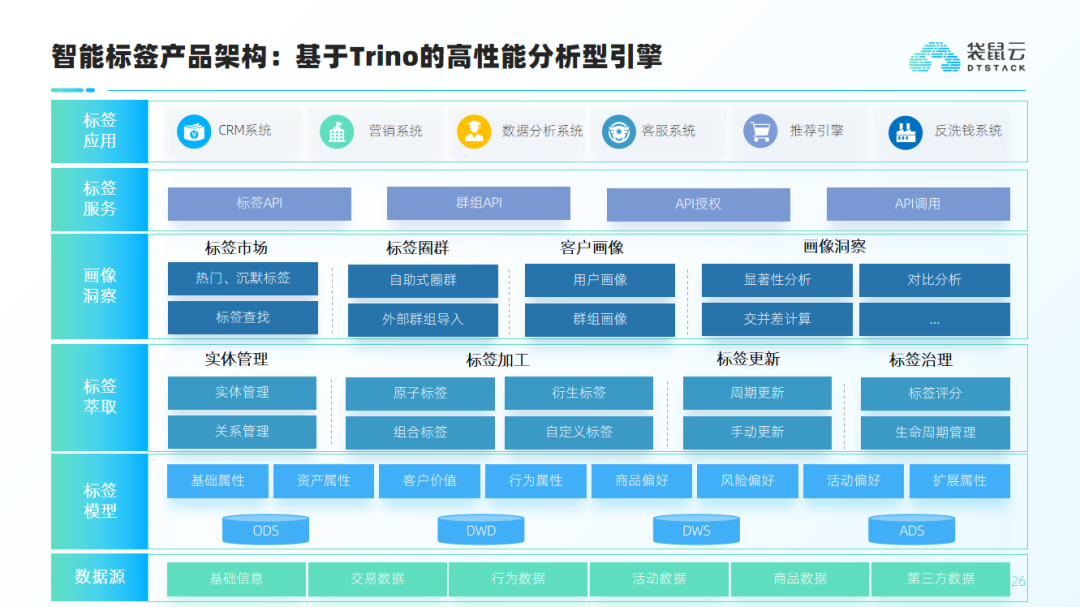This screenshot has width=1080, height=607.
Task: Click the 第三方数据 data source block
Action: point(941,579)
